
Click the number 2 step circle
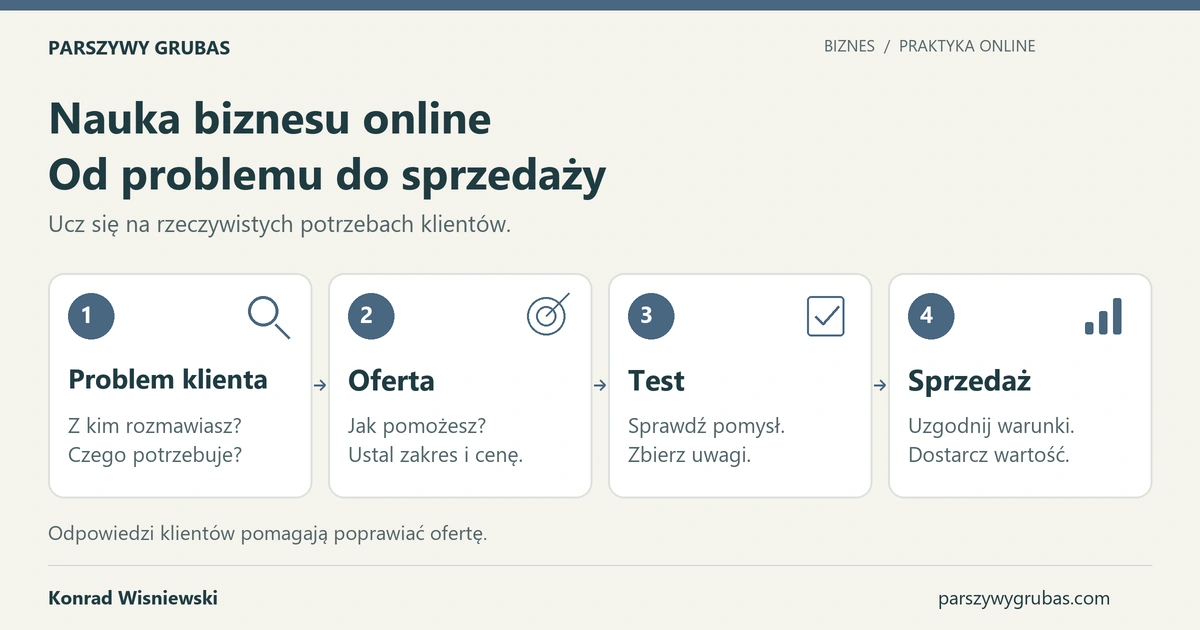pos(371,316)
